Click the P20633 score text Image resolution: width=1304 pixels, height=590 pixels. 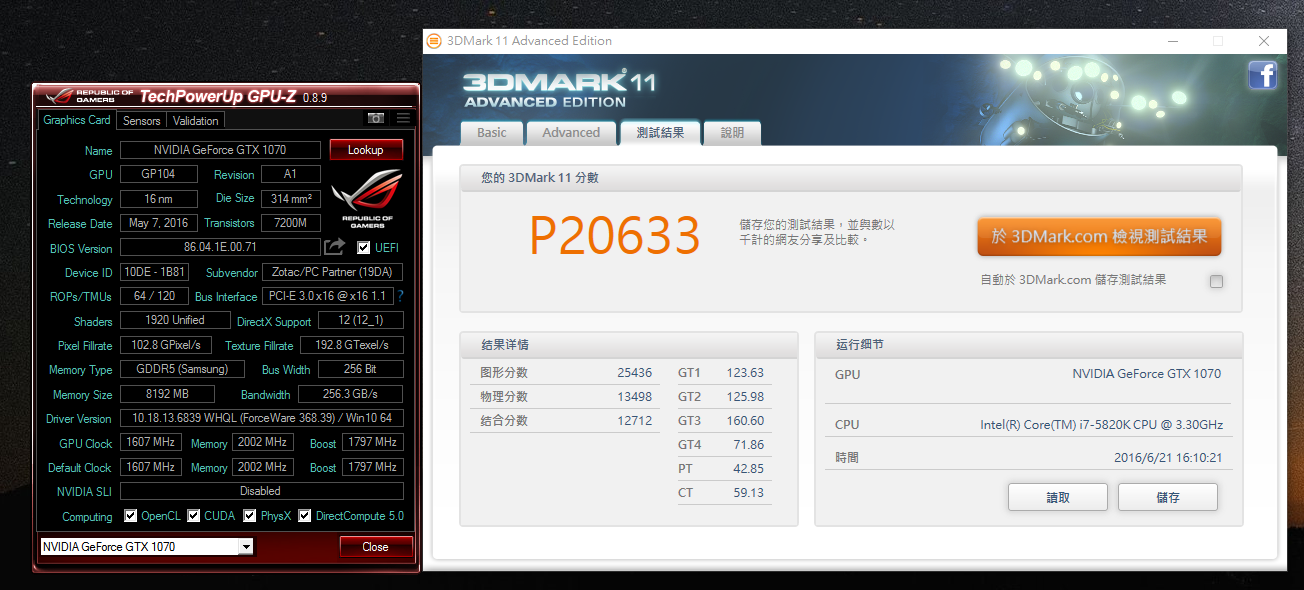coord(614,236)
